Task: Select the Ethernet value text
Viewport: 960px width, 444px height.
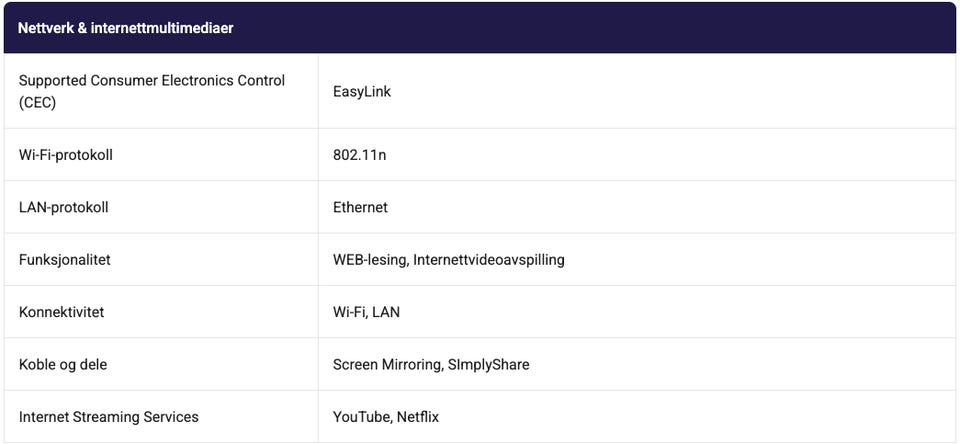Action: pyautogui.click(x=360, y=207)
